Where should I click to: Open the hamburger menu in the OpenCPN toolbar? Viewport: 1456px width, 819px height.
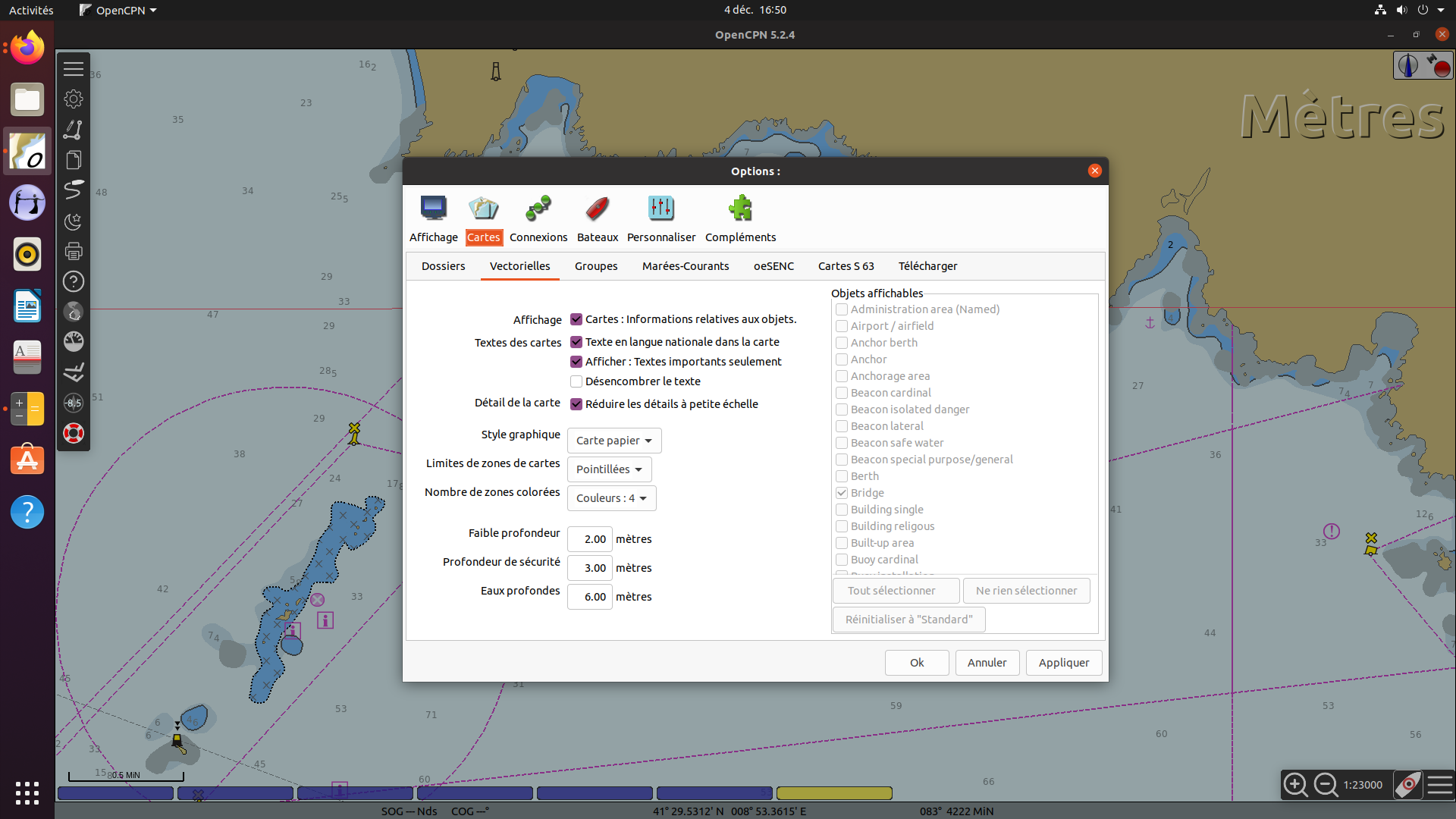pyautogui.click(x=74, y=69)
